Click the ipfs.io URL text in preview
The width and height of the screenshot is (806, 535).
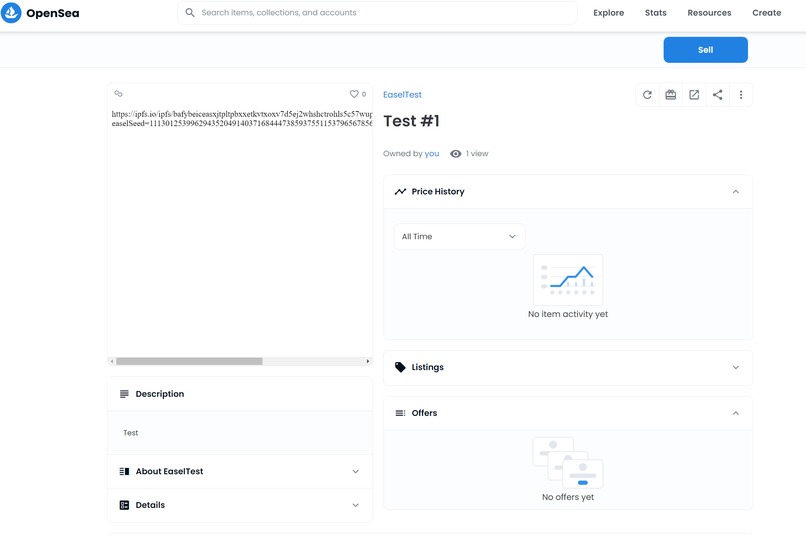click(242, 114)
